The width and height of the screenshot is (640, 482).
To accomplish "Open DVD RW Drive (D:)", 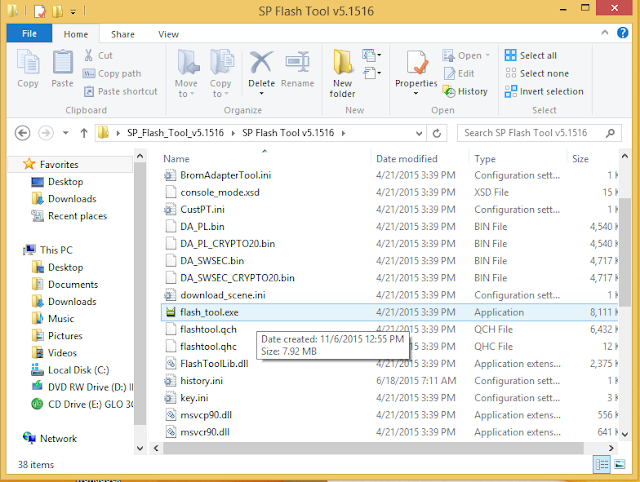I will 82,388.
